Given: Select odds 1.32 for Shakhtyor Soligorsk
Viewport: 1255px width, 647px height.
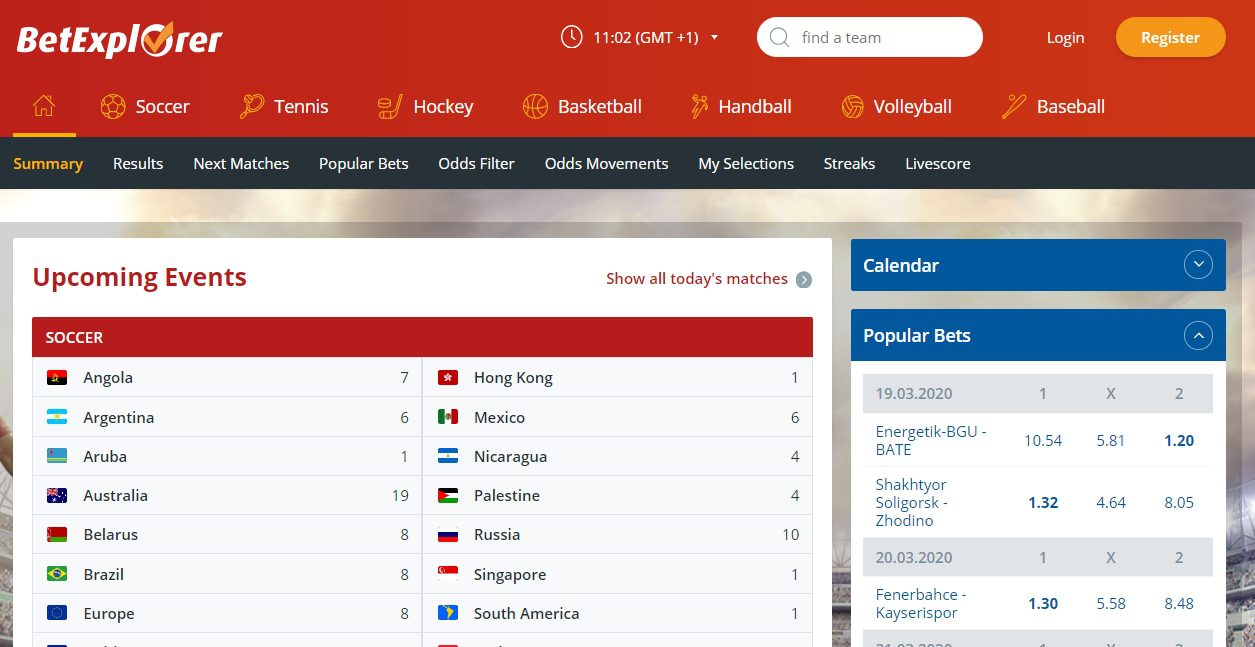Looking at the screenshot, I should [1043, 503].
